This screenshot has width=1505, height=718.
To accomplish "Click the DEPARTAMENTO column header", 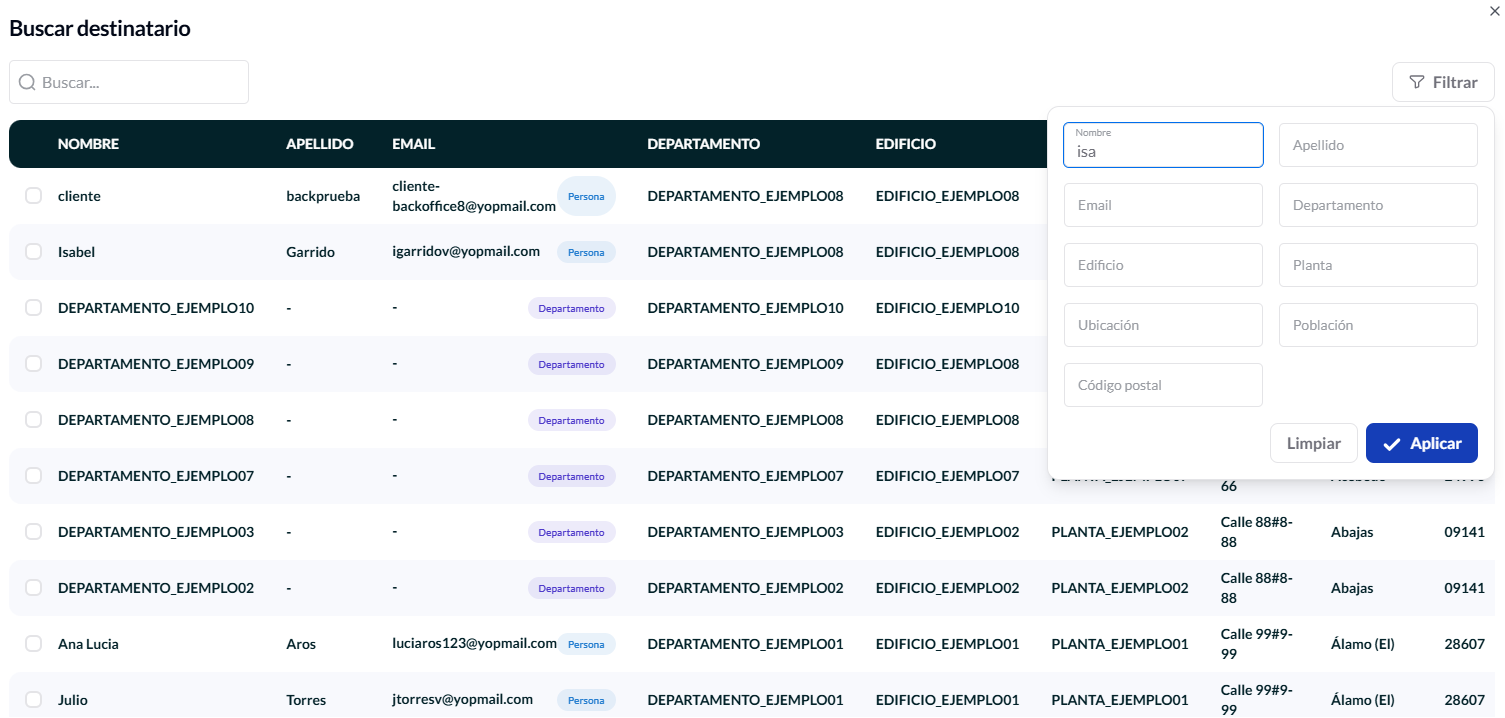I will [704, 144].
